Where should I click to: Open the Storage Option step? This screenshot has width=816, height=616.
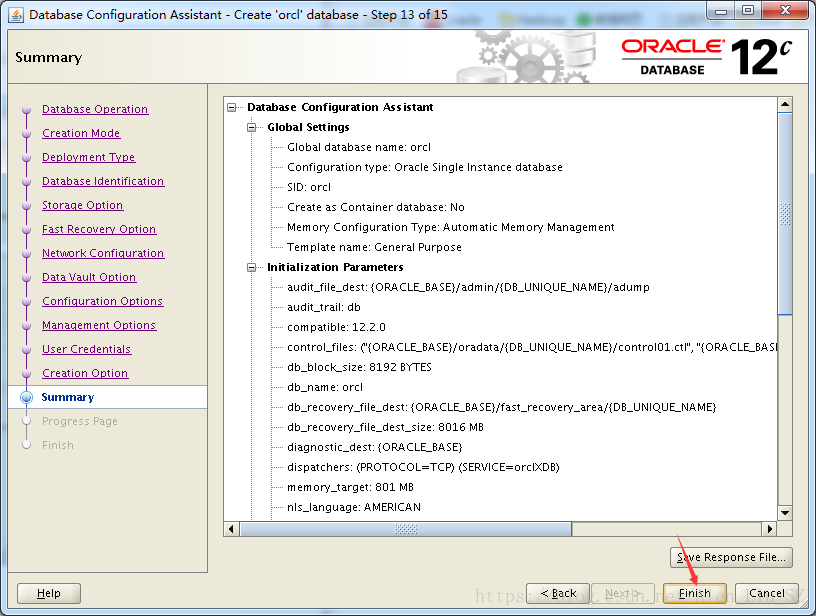83,205
